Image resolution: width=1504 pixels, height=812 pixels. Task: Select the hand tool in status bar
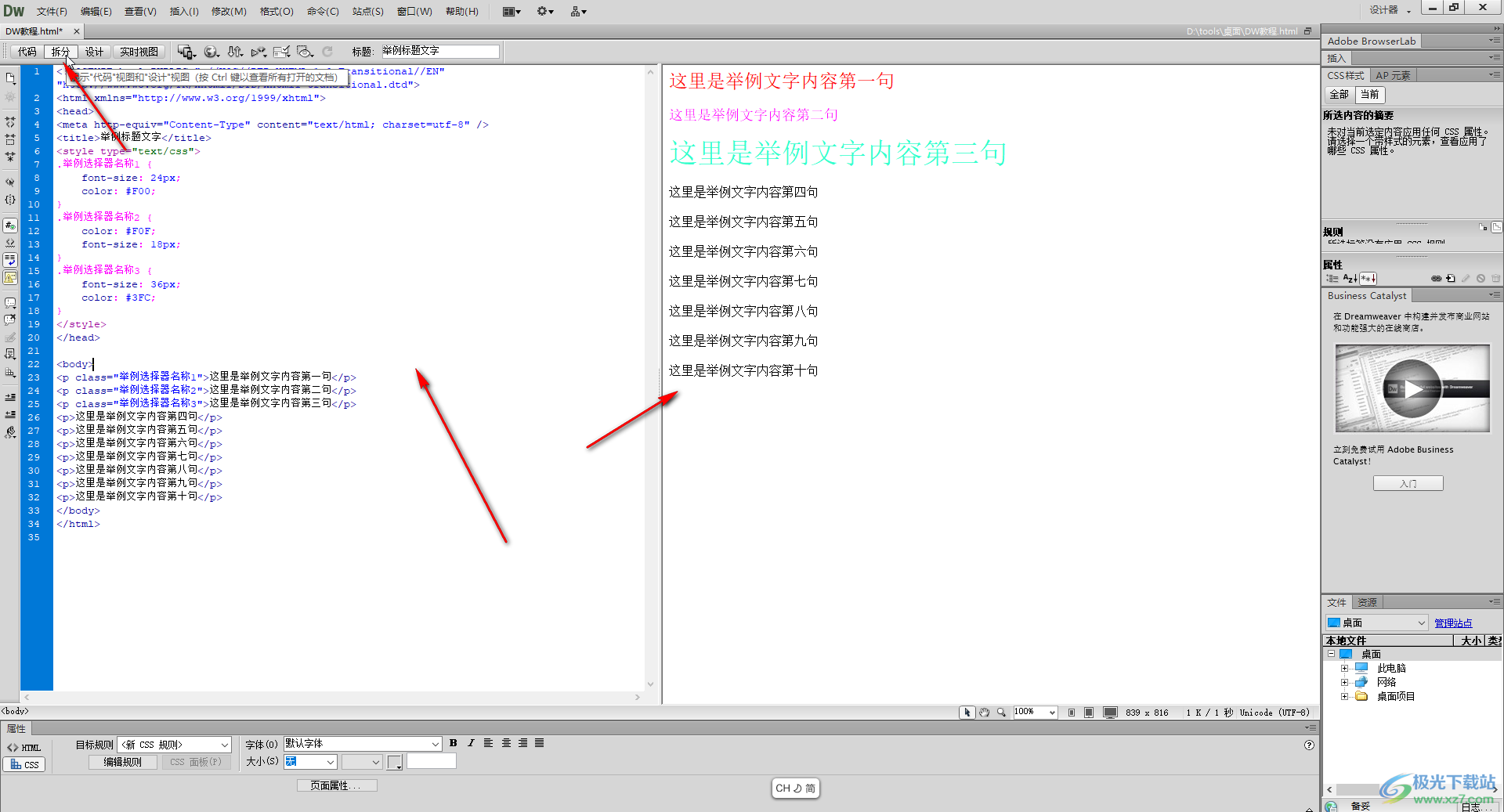tap(985, 713)
